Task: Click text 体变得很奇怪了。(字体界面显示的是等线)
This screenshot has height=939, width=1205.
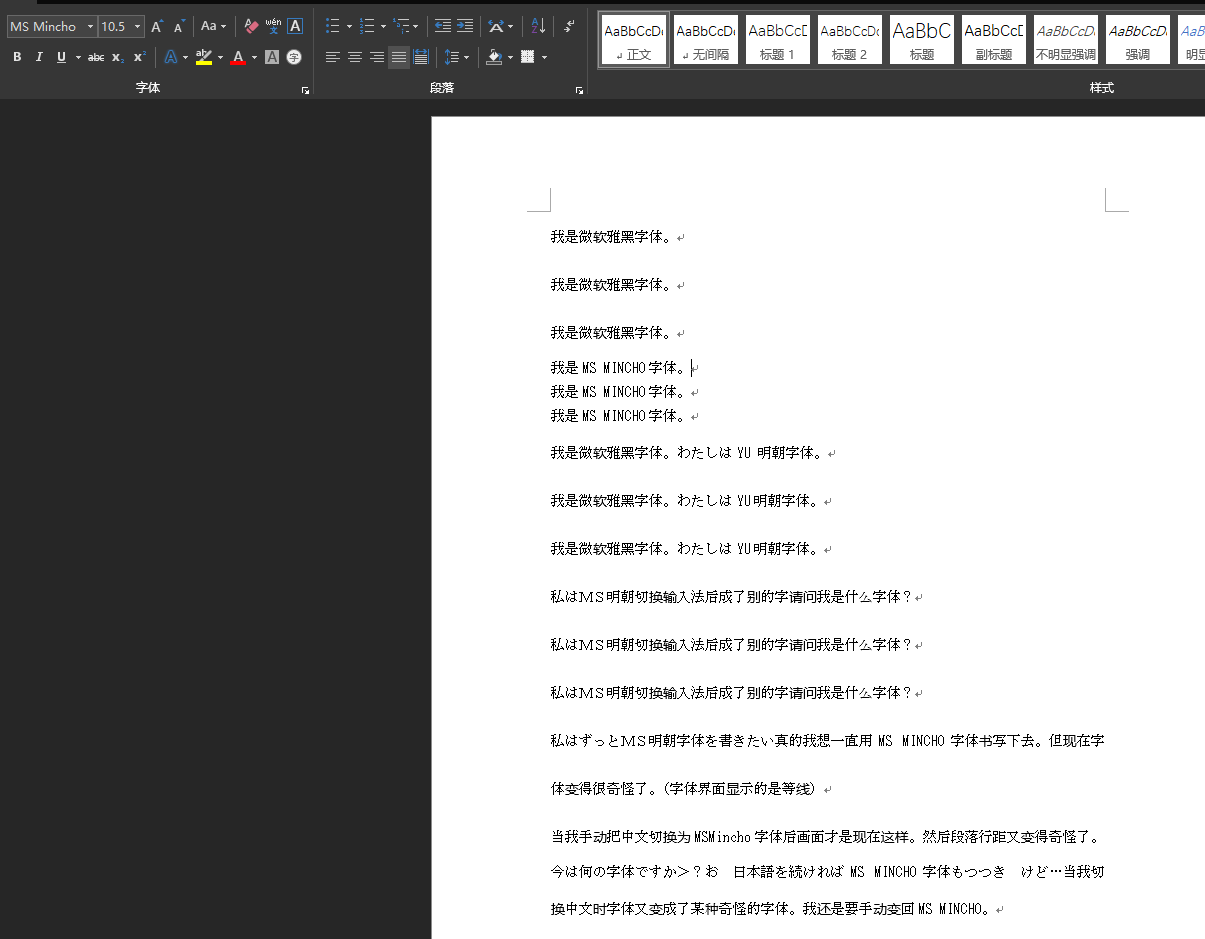Action: (x=684, y=789)
